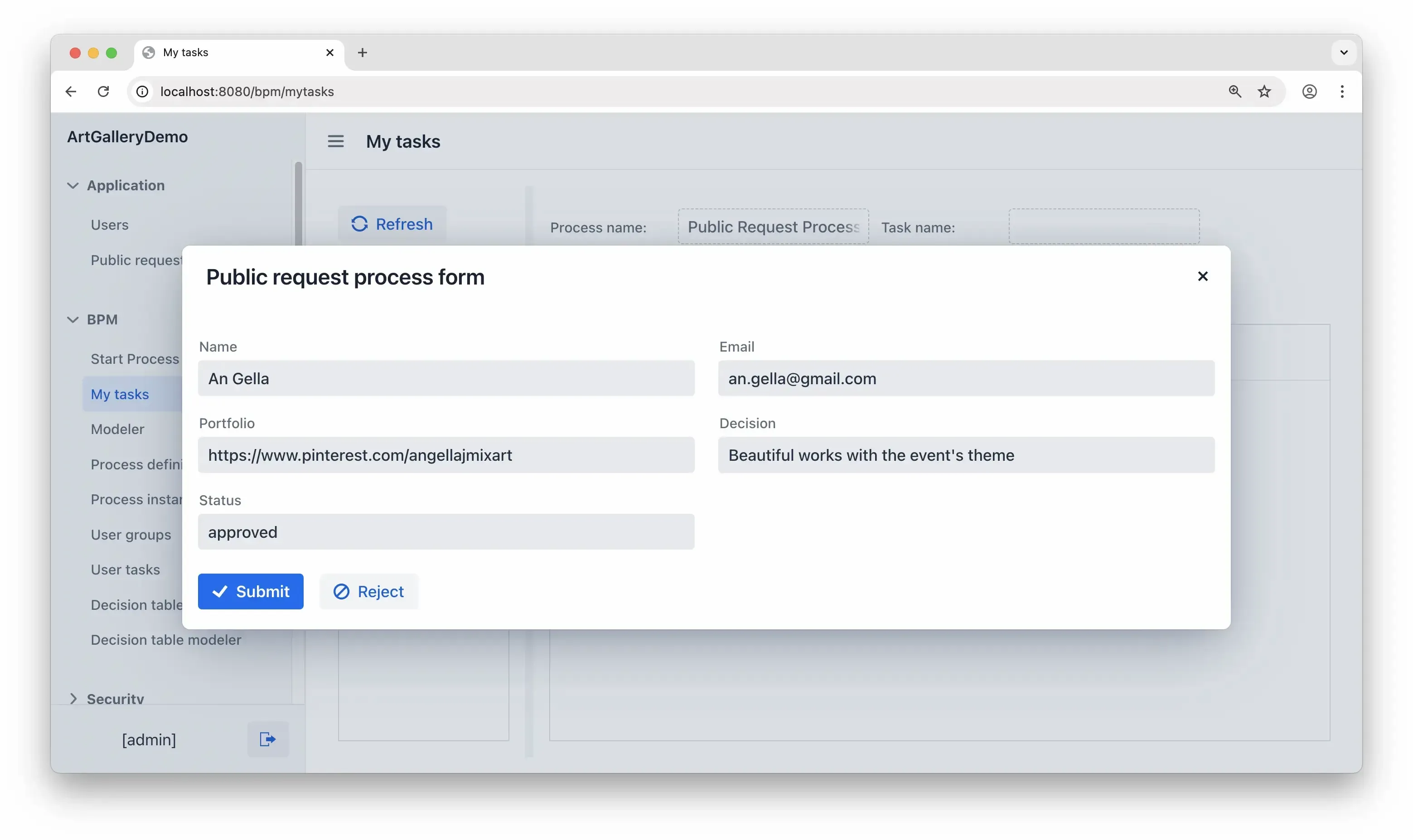1413x840 pixels.
Task: Open User tasks in sidebar
Action: tap(125, 570)
